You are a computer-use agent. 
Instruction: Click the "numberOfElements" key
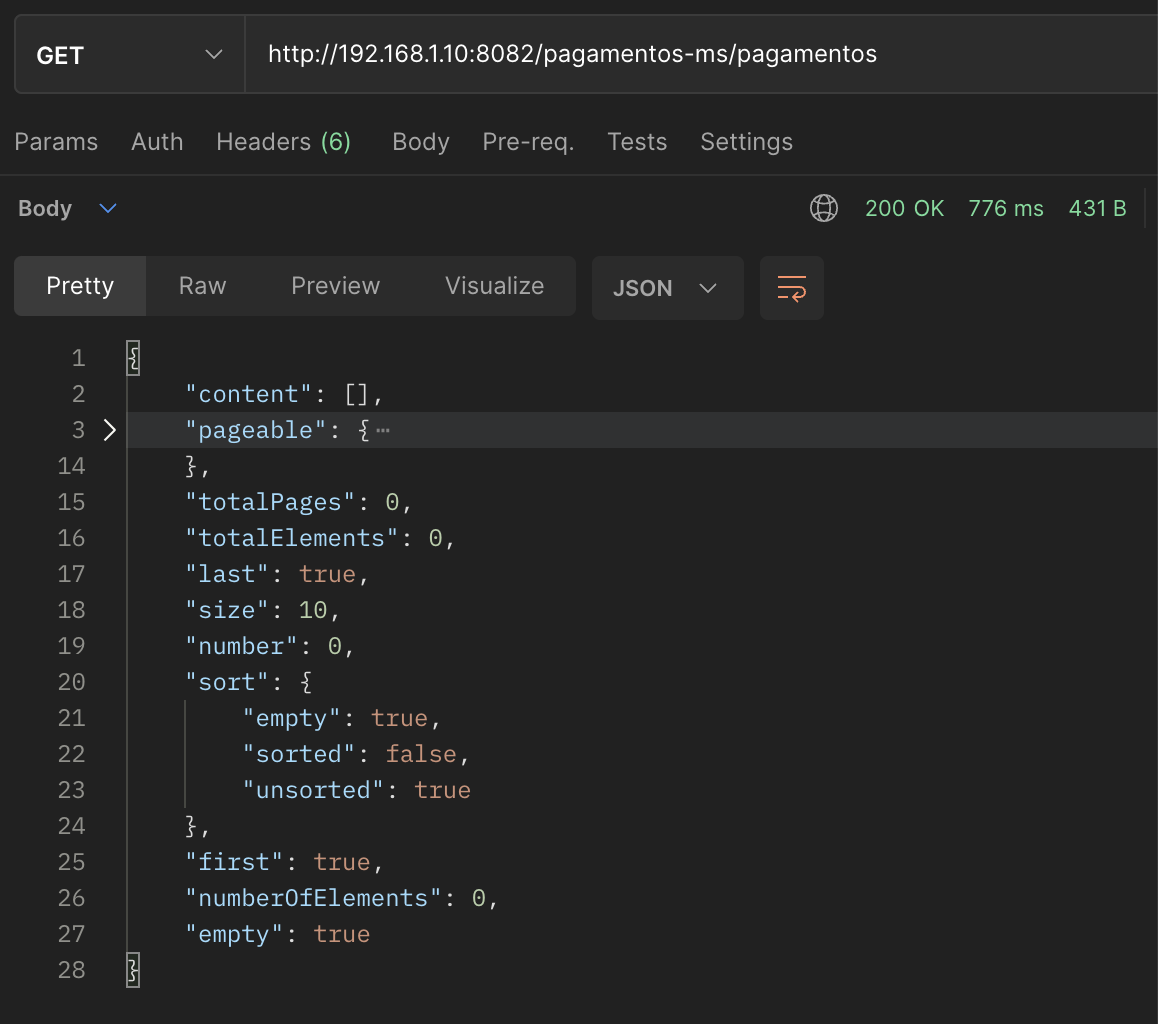(x=313, y=898)
